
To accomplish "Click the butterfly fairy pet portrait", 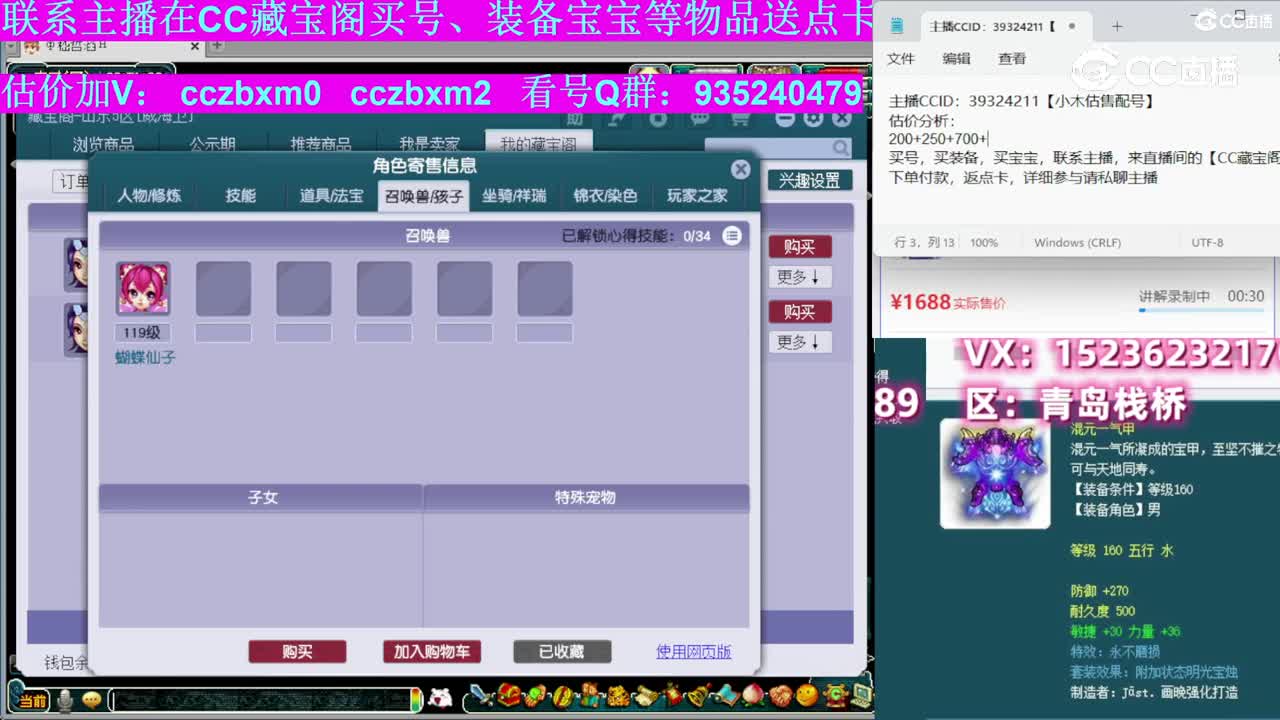I will coord(143,289).
